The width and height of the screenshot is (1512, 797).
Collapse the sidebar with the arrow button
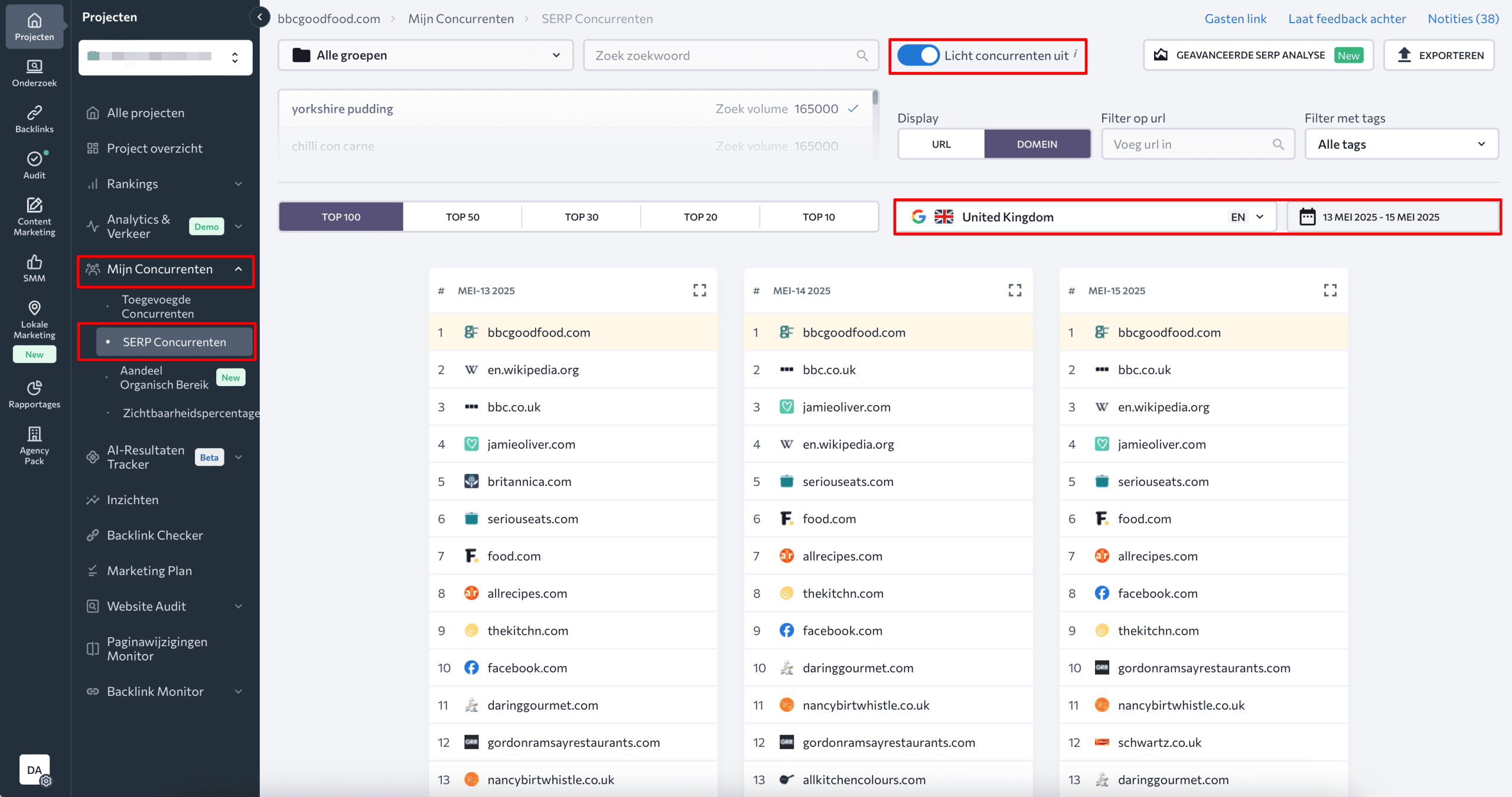click(259, 17)
